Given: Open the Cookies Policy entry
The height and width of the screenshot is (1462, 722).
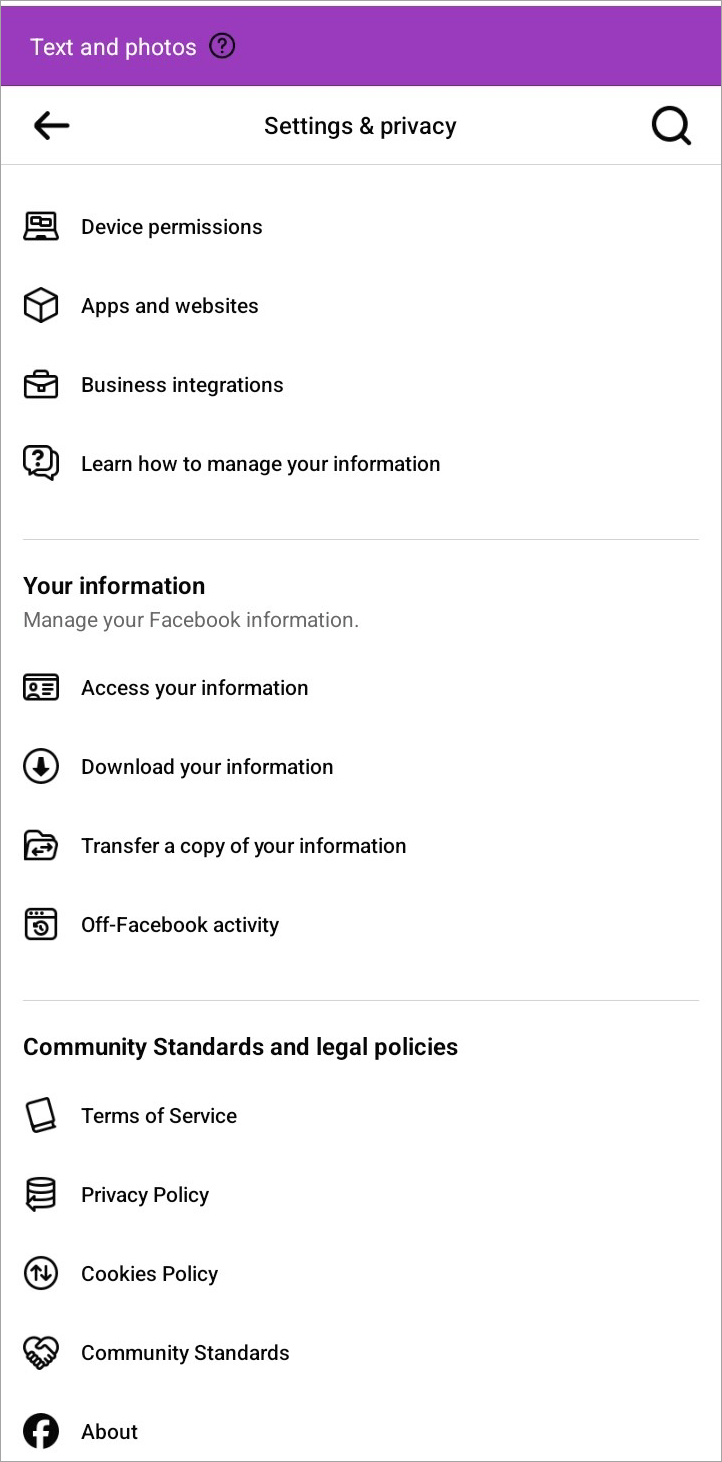Looking at the screenshot, I should pos(149,1274).
